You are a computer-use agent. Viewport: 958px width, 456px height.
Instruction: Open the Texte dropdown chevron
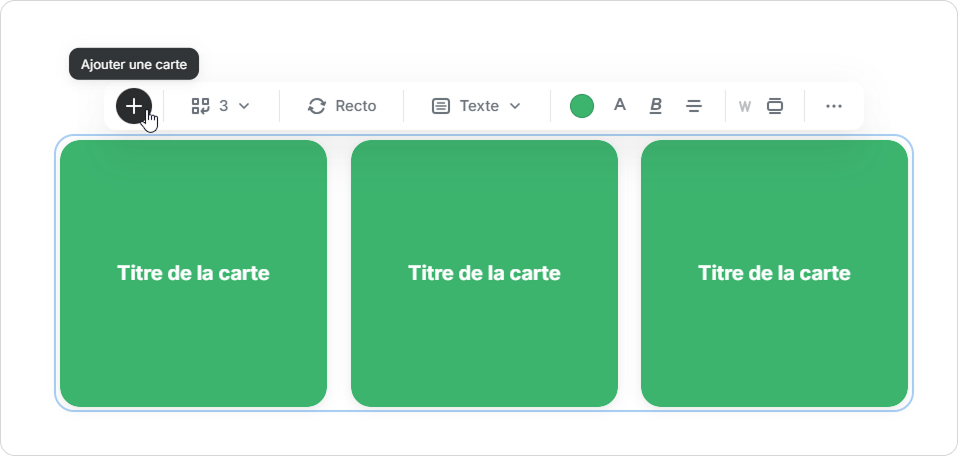[516, 106]
